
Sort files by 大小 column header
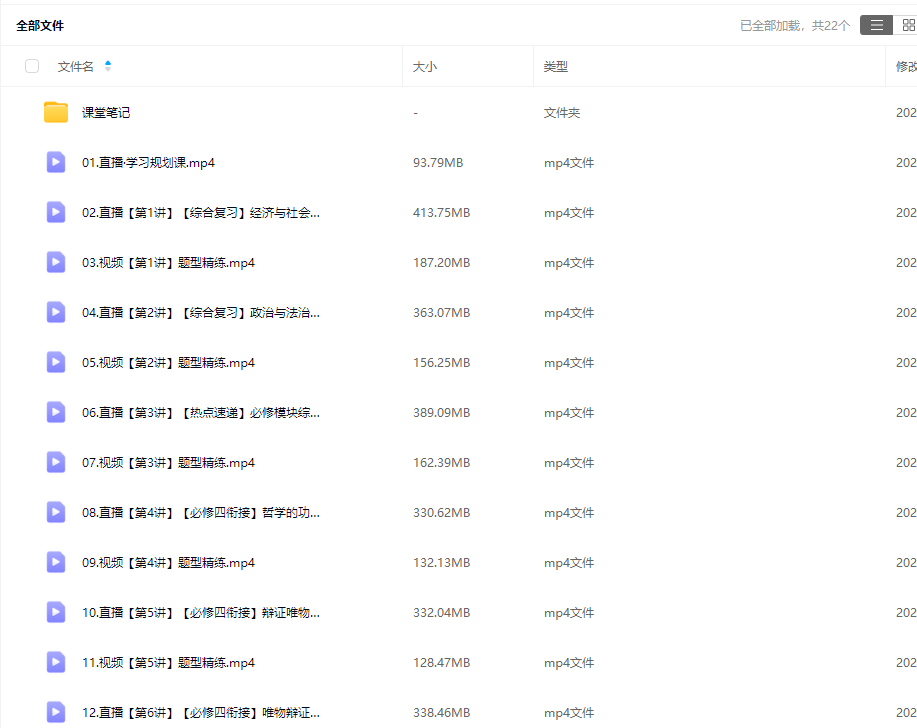coord(425,67)
